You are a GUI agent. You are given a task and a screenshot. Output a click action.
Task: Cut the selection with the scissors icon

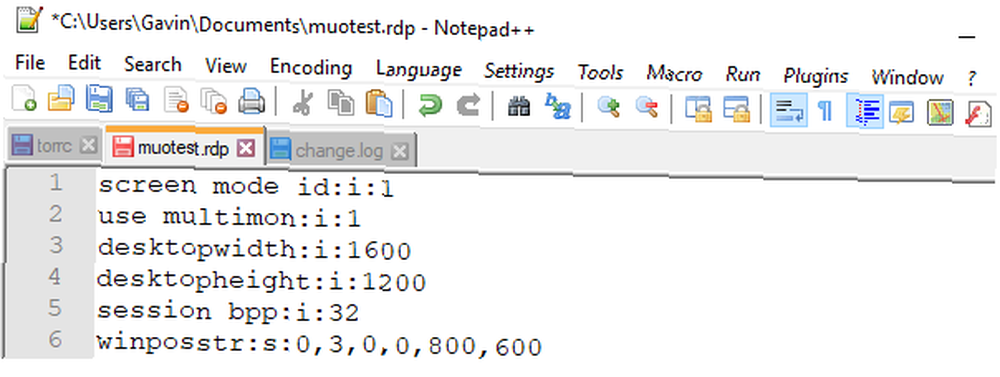[x=302, y=102]
